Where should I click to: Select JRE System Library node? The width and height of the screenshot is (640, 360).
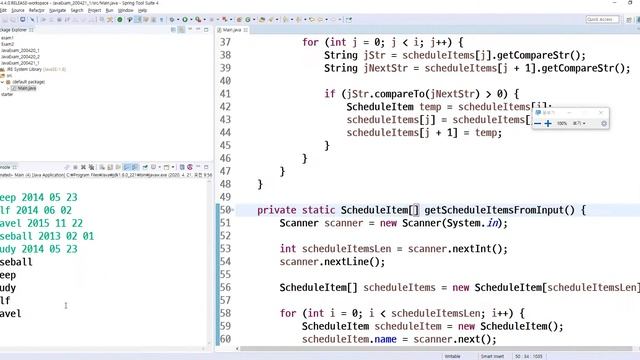(33, 69)
